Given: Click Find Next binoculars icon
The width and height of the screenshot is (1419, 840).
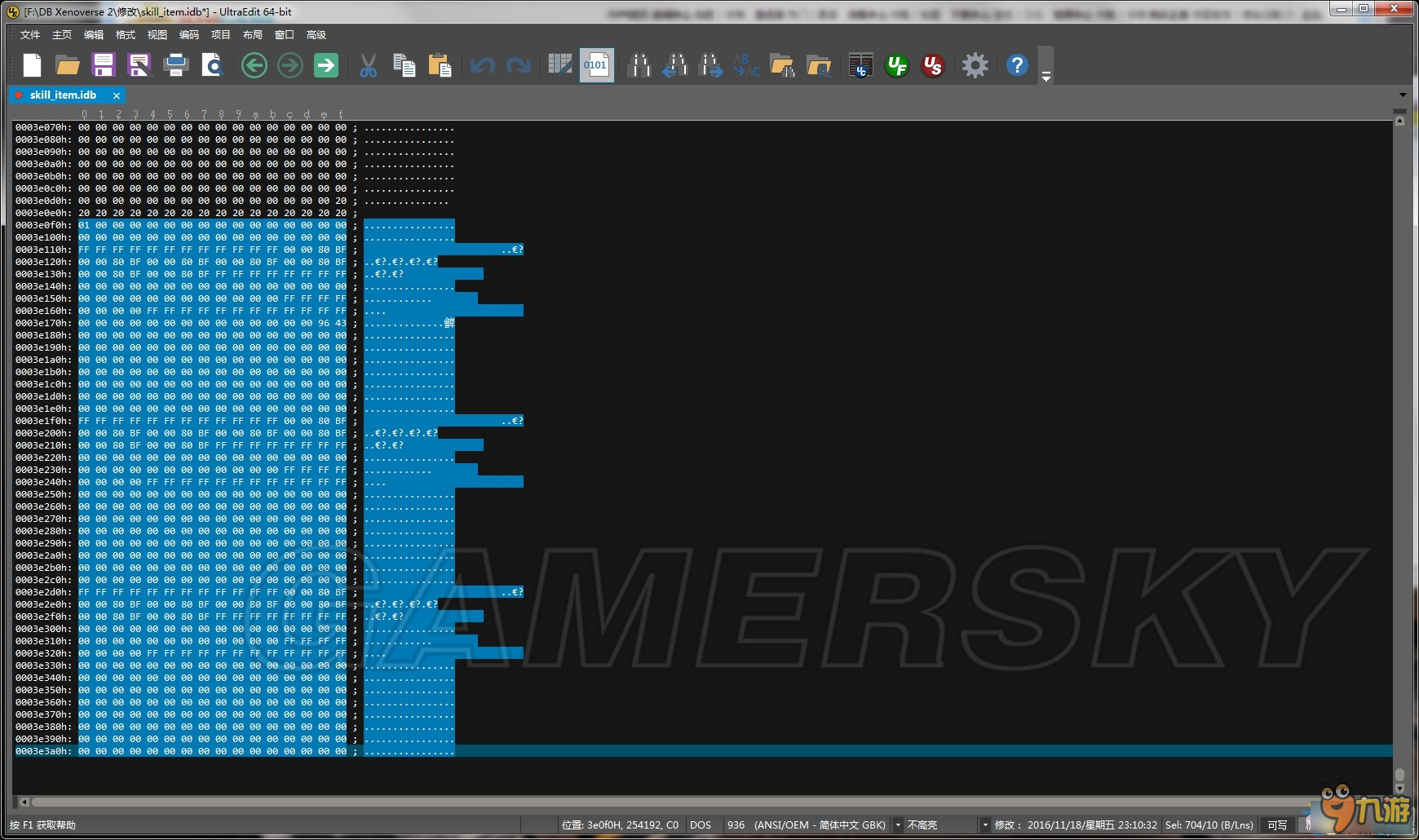Looking at the screenshot, I should 710,65.
